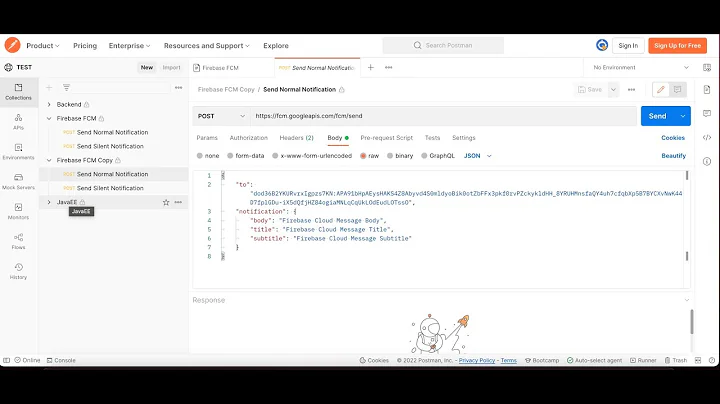The width and height of the screenshot is (720, 404).
Task: Click the request URL field
Action: (x=443, y=116)
